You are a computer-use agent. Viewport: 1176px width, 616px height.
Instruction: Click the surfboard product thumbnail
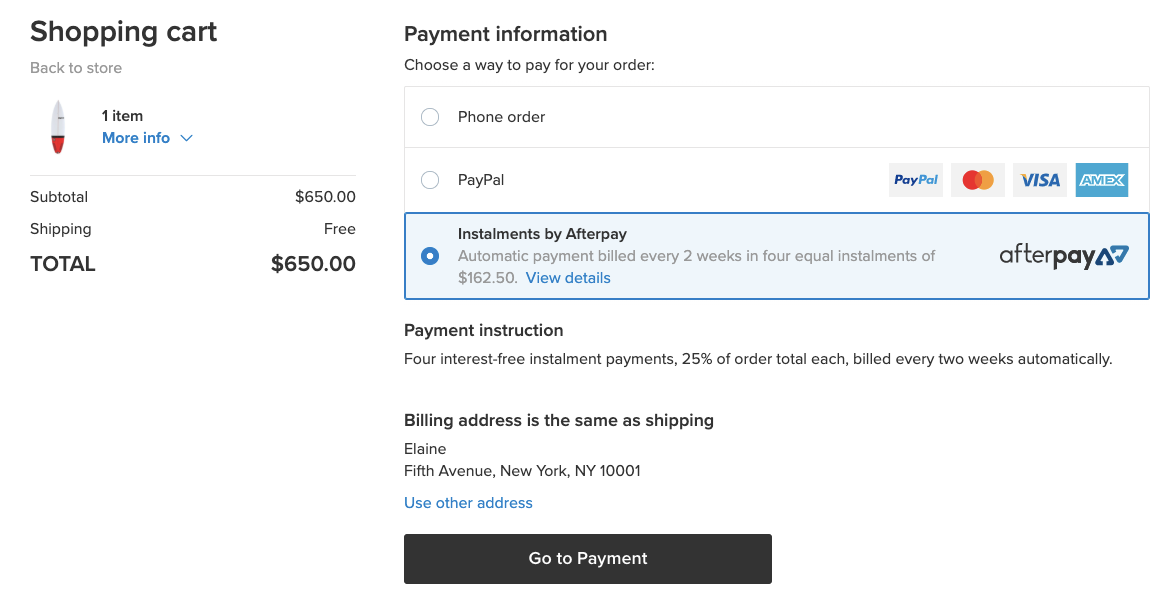(58, 127)
